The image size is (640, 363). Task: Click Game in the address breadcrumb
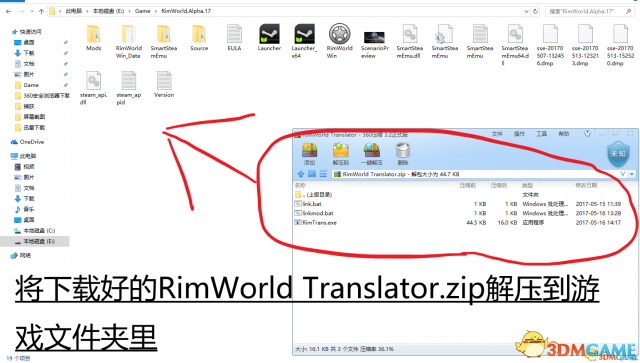point(142,11)
